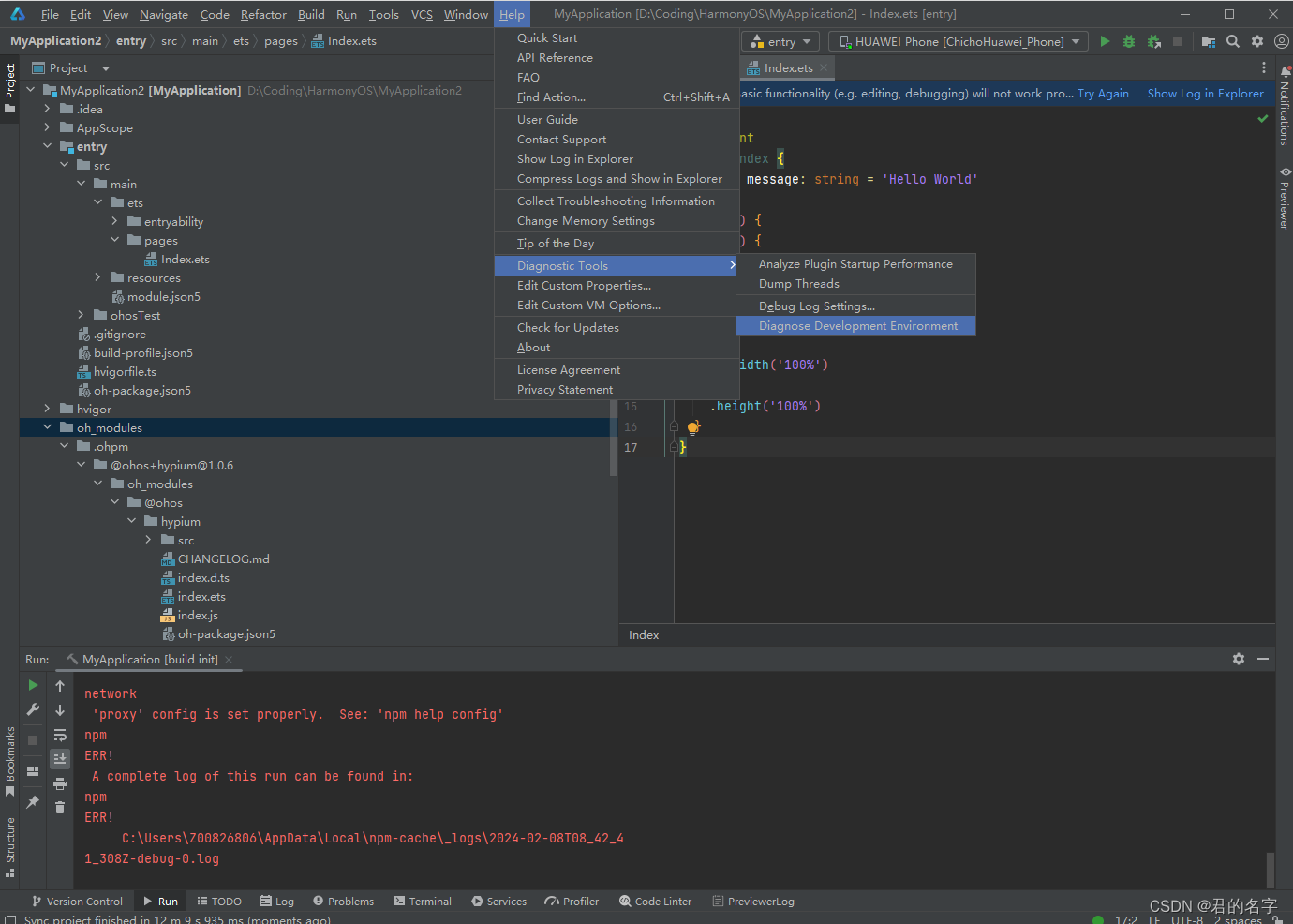Screen dimensions: 1293x924
Task: Toggle the Version Control tool window button
Action: point(77,902)
